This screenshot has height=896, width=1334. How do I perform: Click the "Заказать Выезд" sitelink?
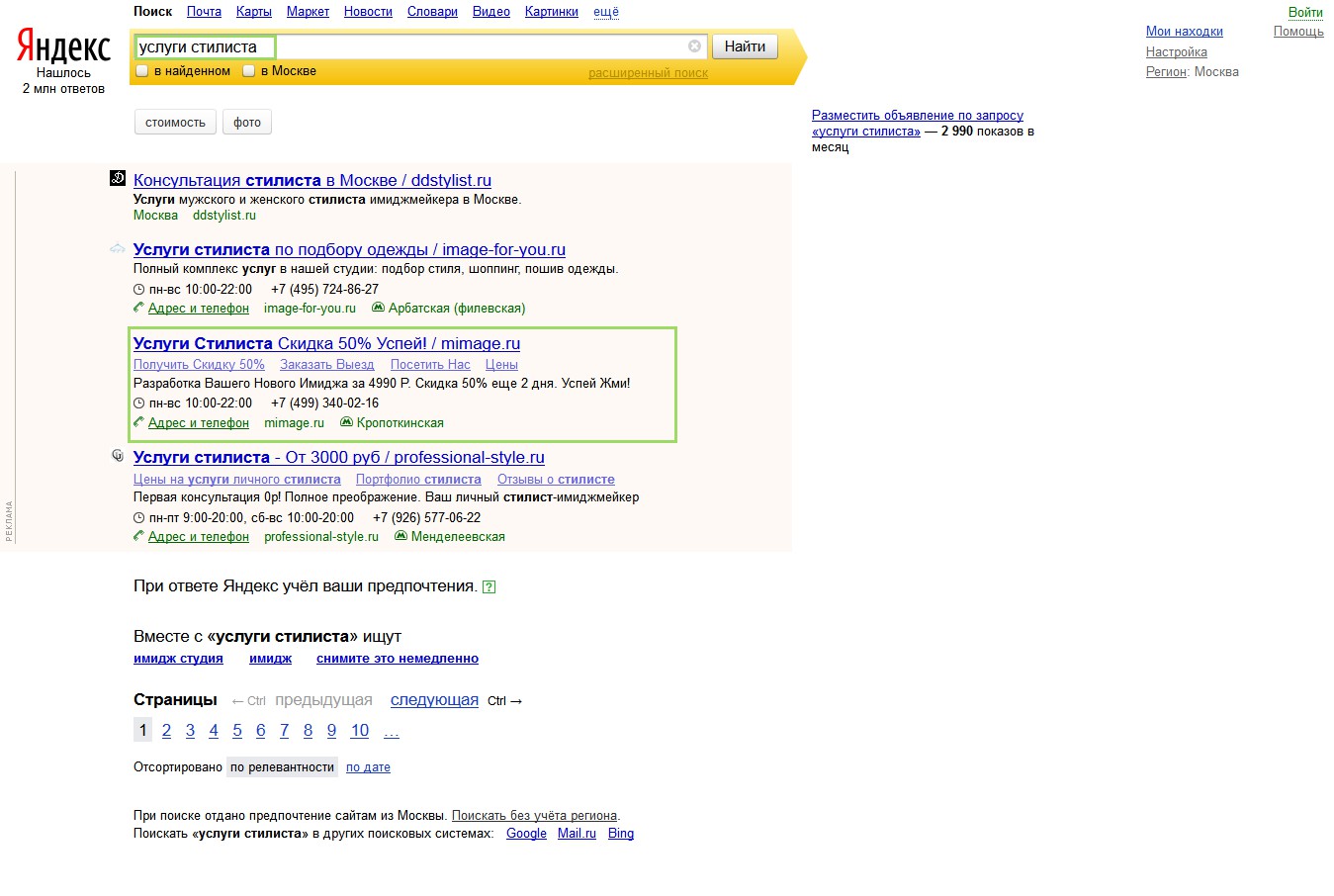[x=327, y=365]
